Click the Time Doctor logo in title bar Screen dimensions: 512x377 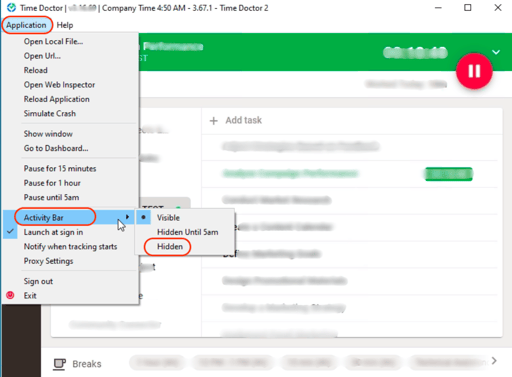pos(11,8)
